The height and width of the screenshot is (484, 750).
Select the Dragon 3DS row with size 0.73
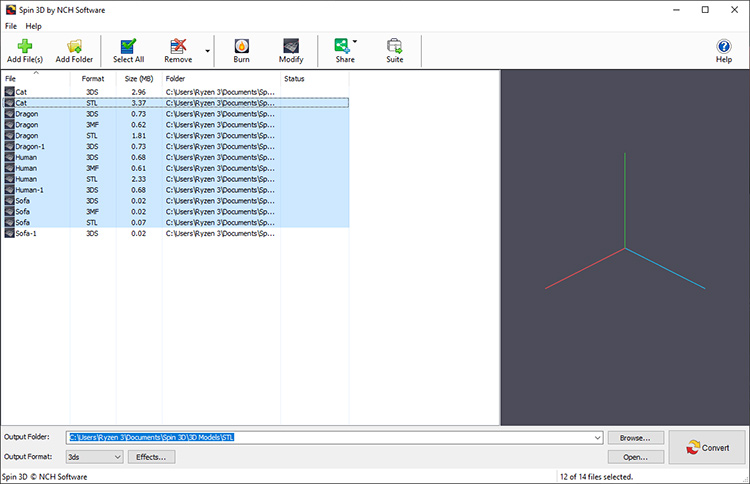tap(176, 113)
